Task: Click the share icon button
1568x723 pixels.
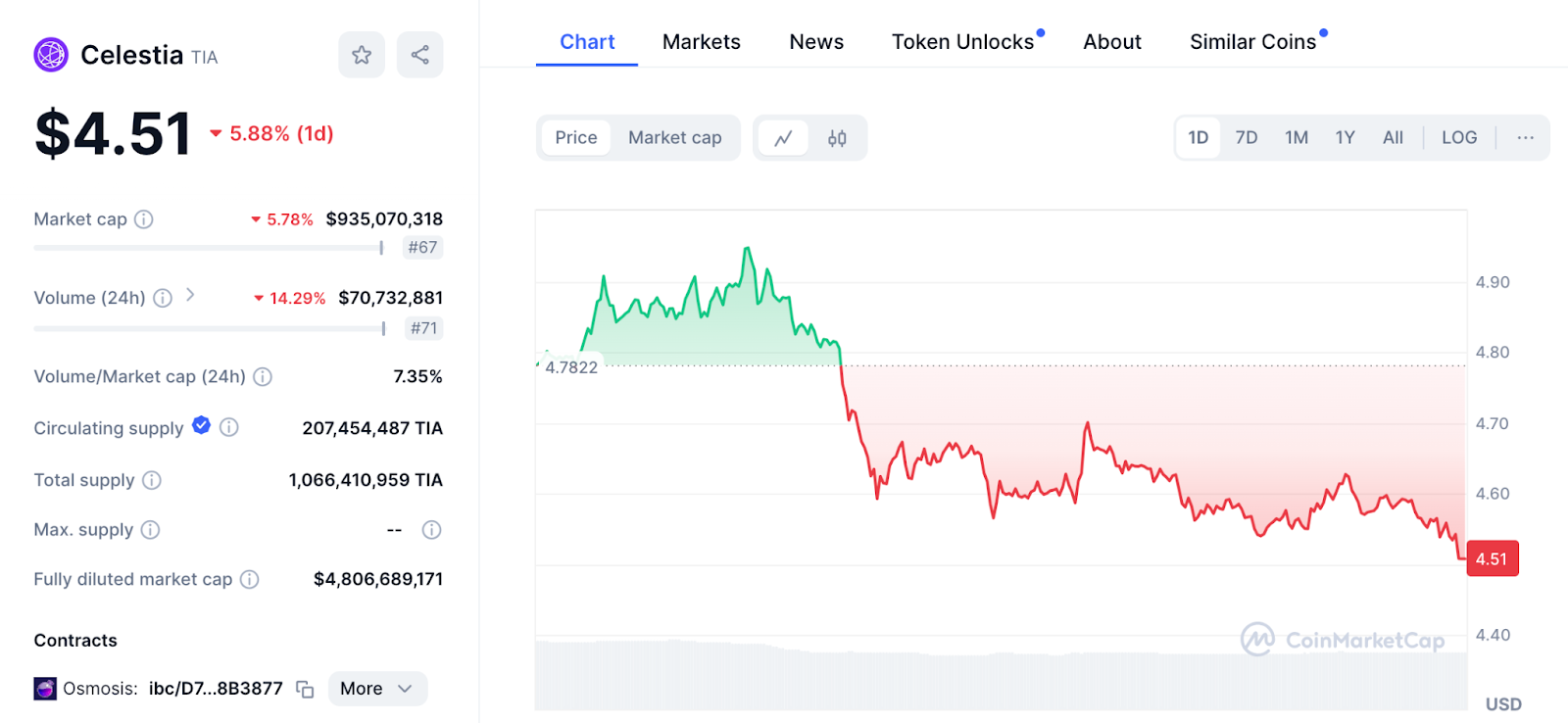Action: click(x=419, y=55)
